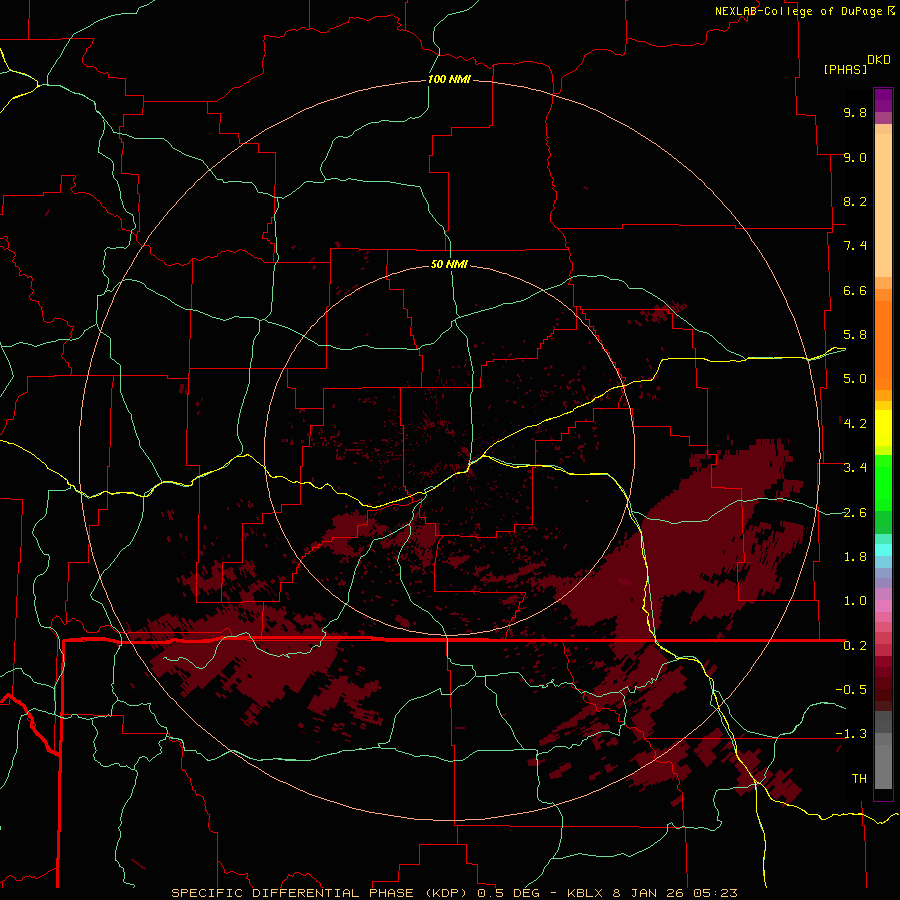Click the -1.3 value on the color scale
The height and width of the screenshot is (900, 900).
pos(851,734)
